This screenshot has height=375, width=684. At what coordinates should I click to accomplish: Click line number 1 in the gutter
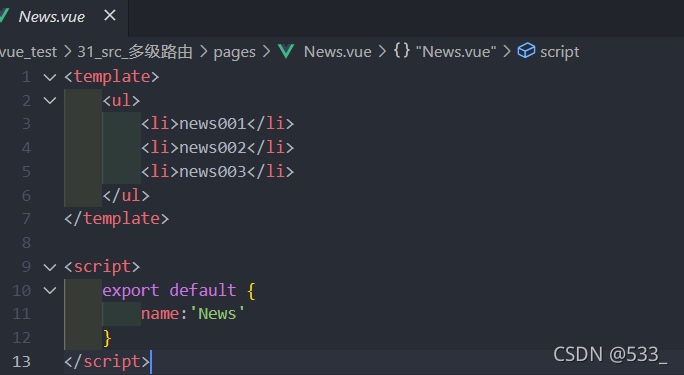(x=26, y=77)
